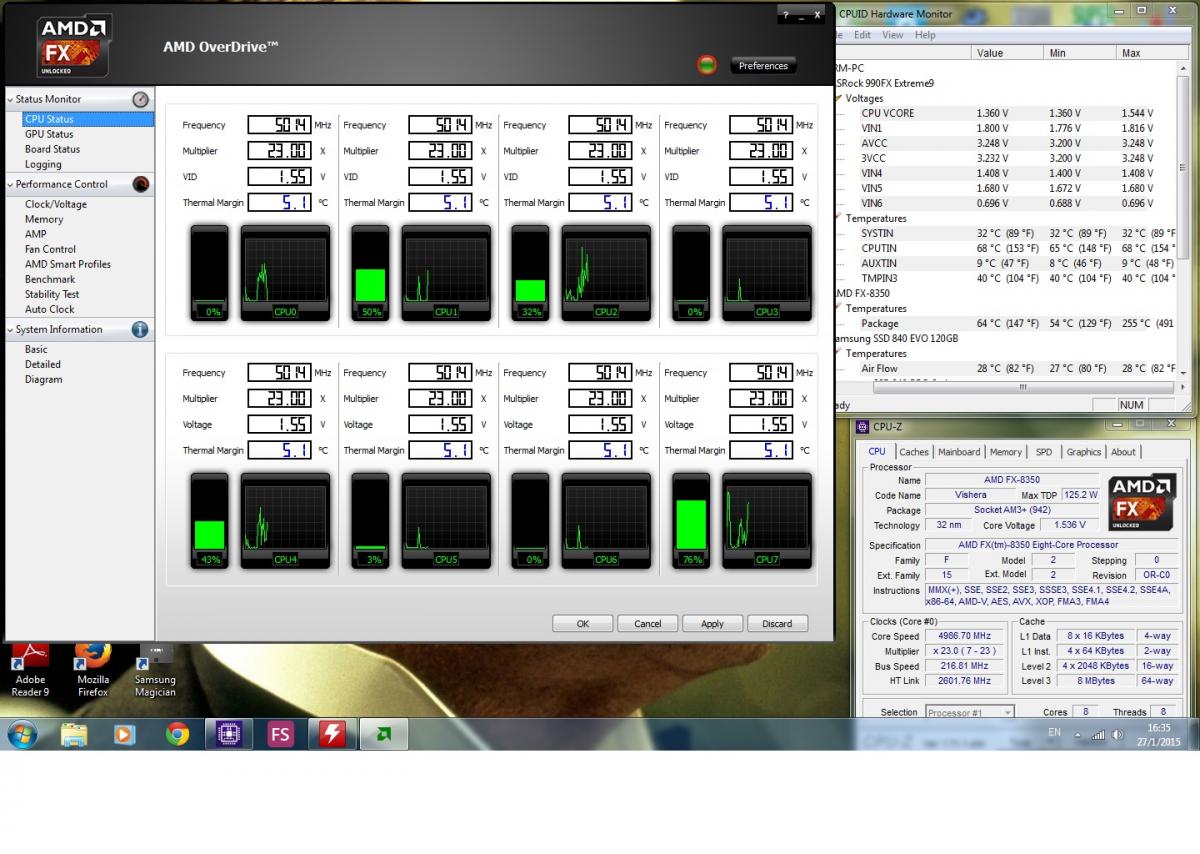Click the Preferences button in OverDrive
This screenshot has height=854, width=1200.
click(x=763, y=66)
